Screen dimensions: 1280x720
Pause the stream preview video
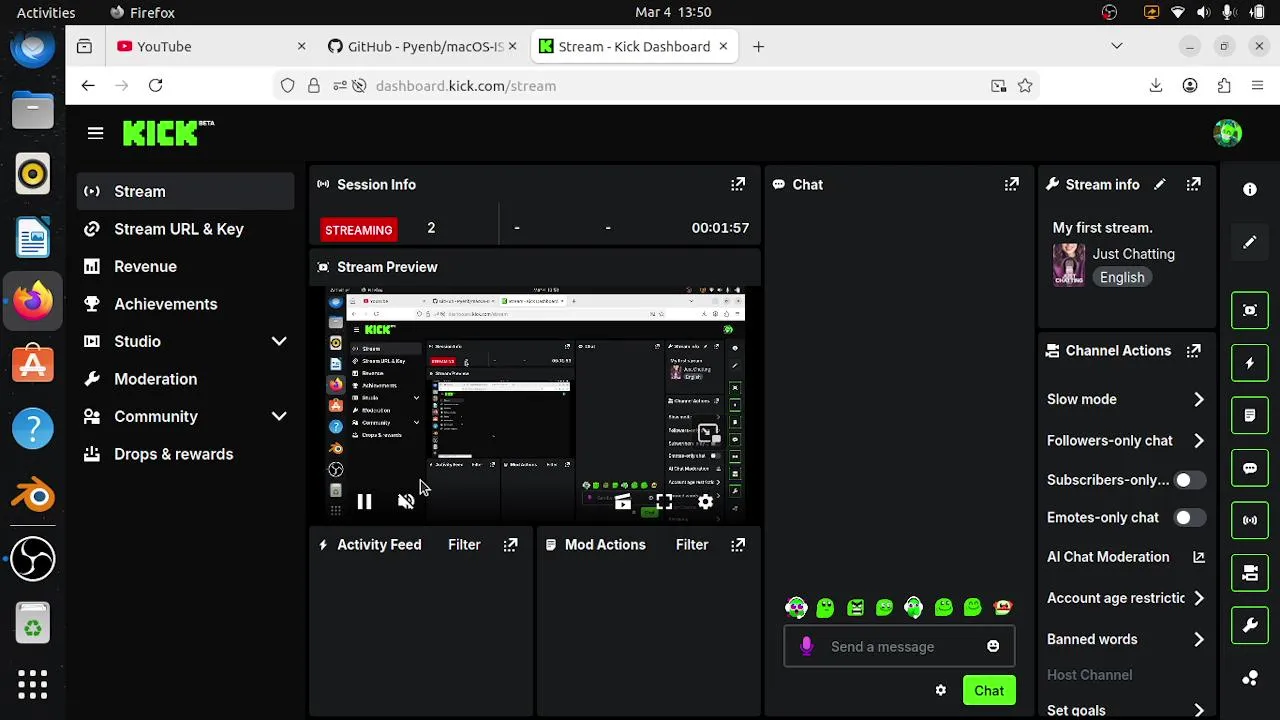(x=364, y=501)
